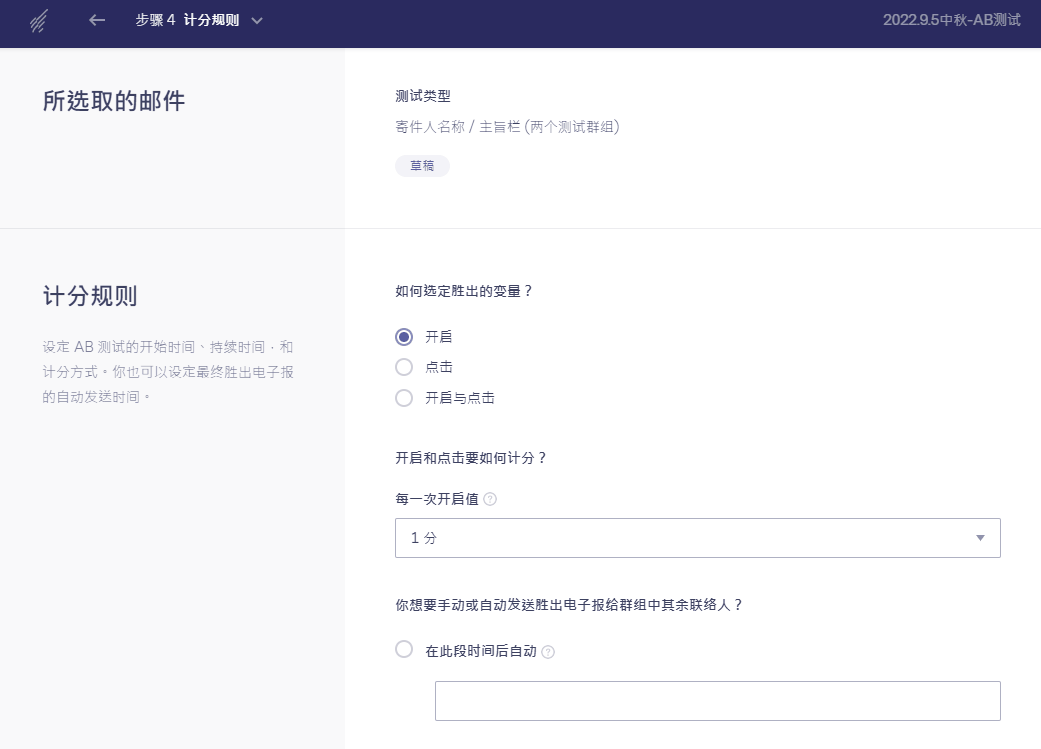Go back using the left arrow icon
This screenshot has width=1041, height=749.
click(x=97, y=21)
